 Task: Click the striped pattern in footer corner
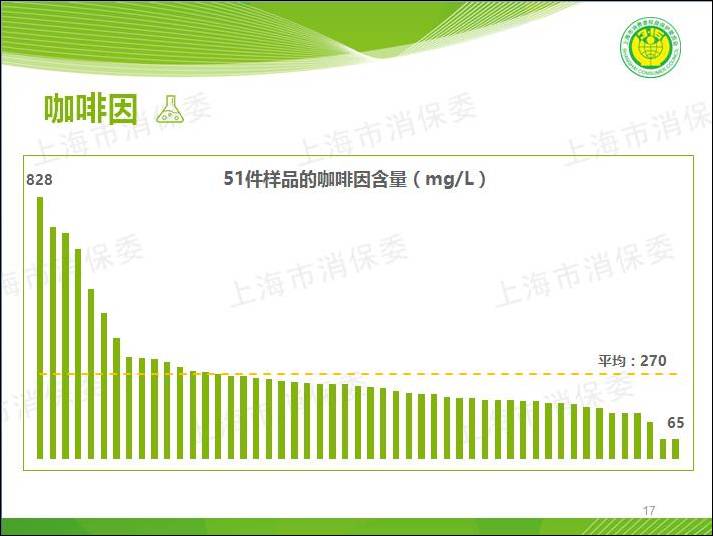coord(646,527)
